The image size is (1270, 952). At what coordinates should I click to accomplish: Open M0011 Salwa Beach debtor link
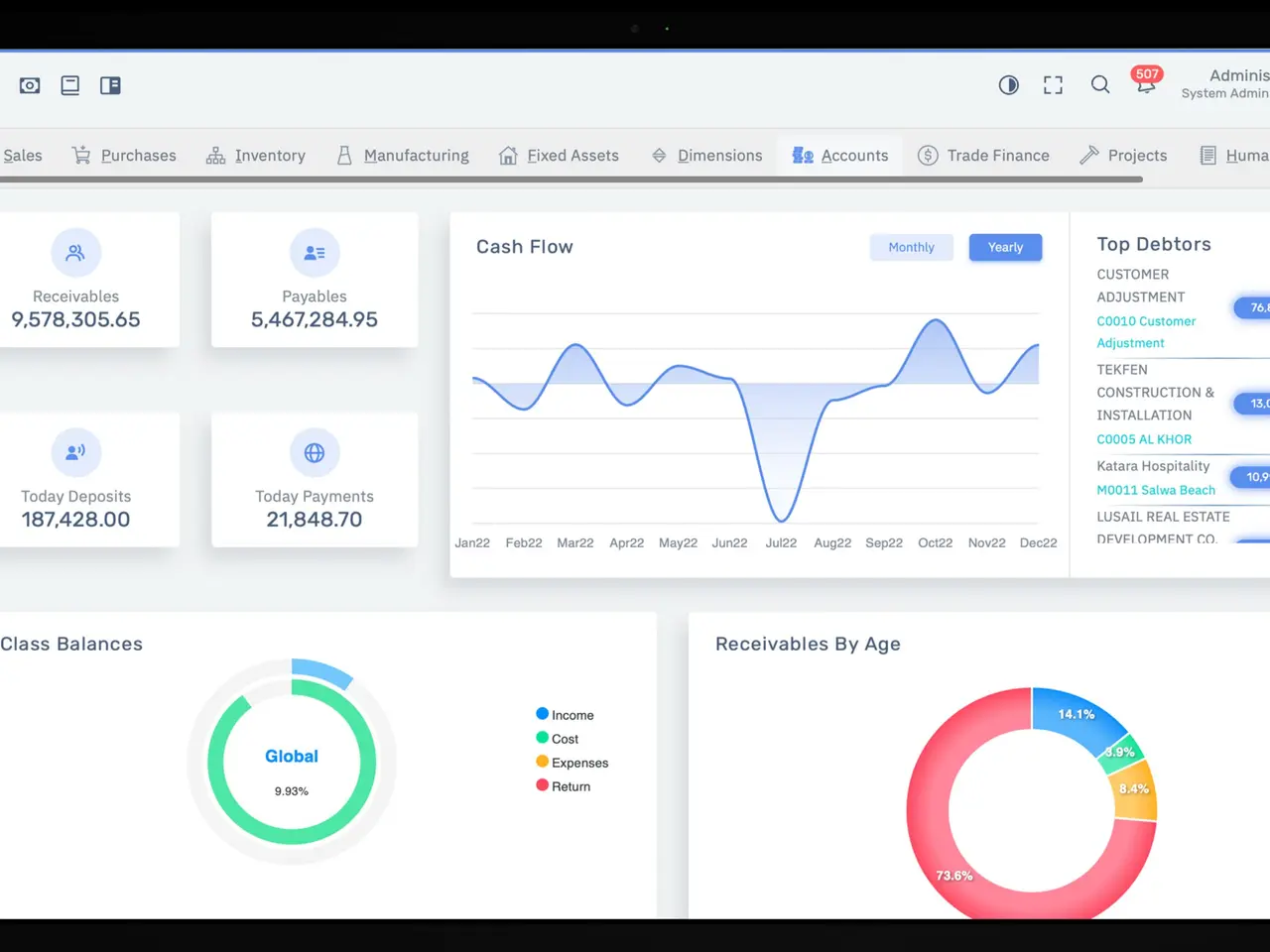click(1156, 490)
